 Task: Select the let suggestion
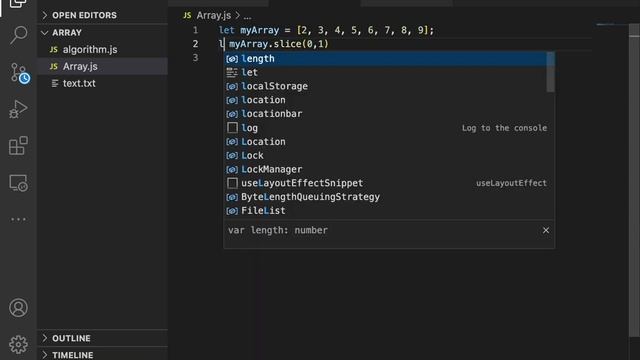[386, 72]
